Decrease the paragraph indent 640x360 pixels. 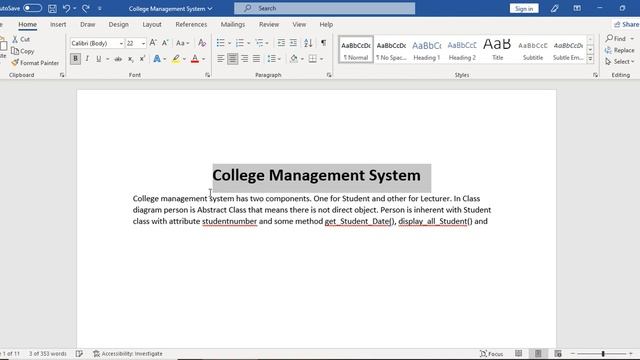281,43
